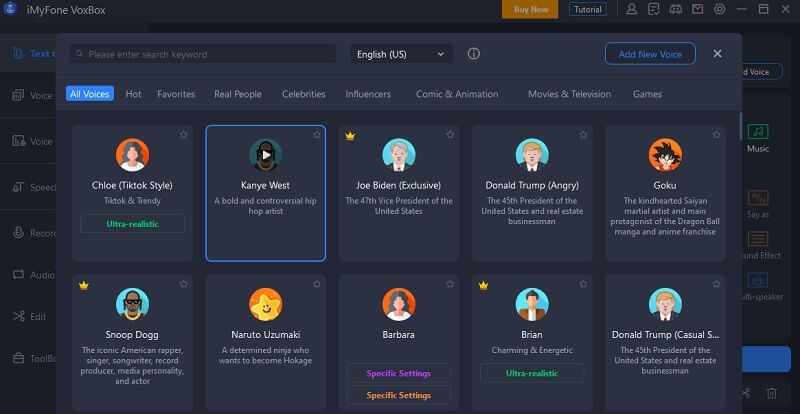The image size is (800, 414).
Task: Click the Add New Voice button
Action: click(650, 54)
